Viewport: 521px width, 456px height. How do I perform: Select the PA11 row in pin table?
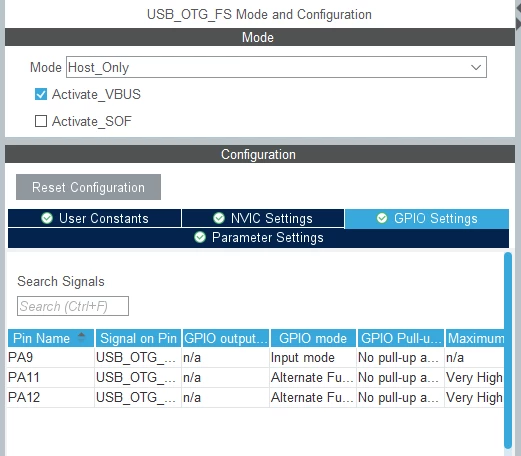tap(255, 377)
